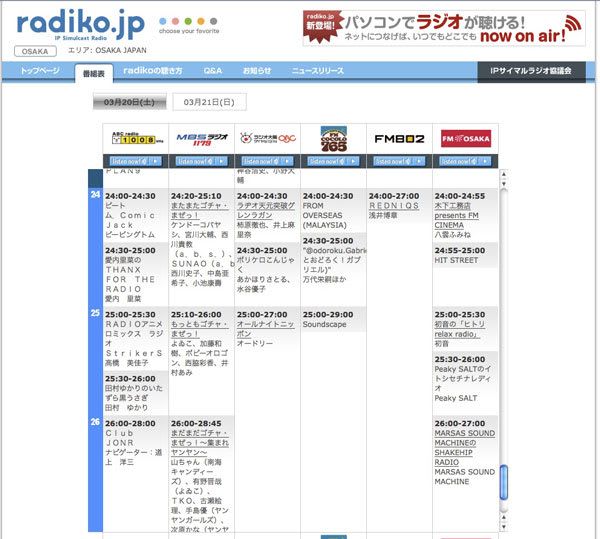Open もっともゴチャ・まぜっ！ program link

pos(199,329)
